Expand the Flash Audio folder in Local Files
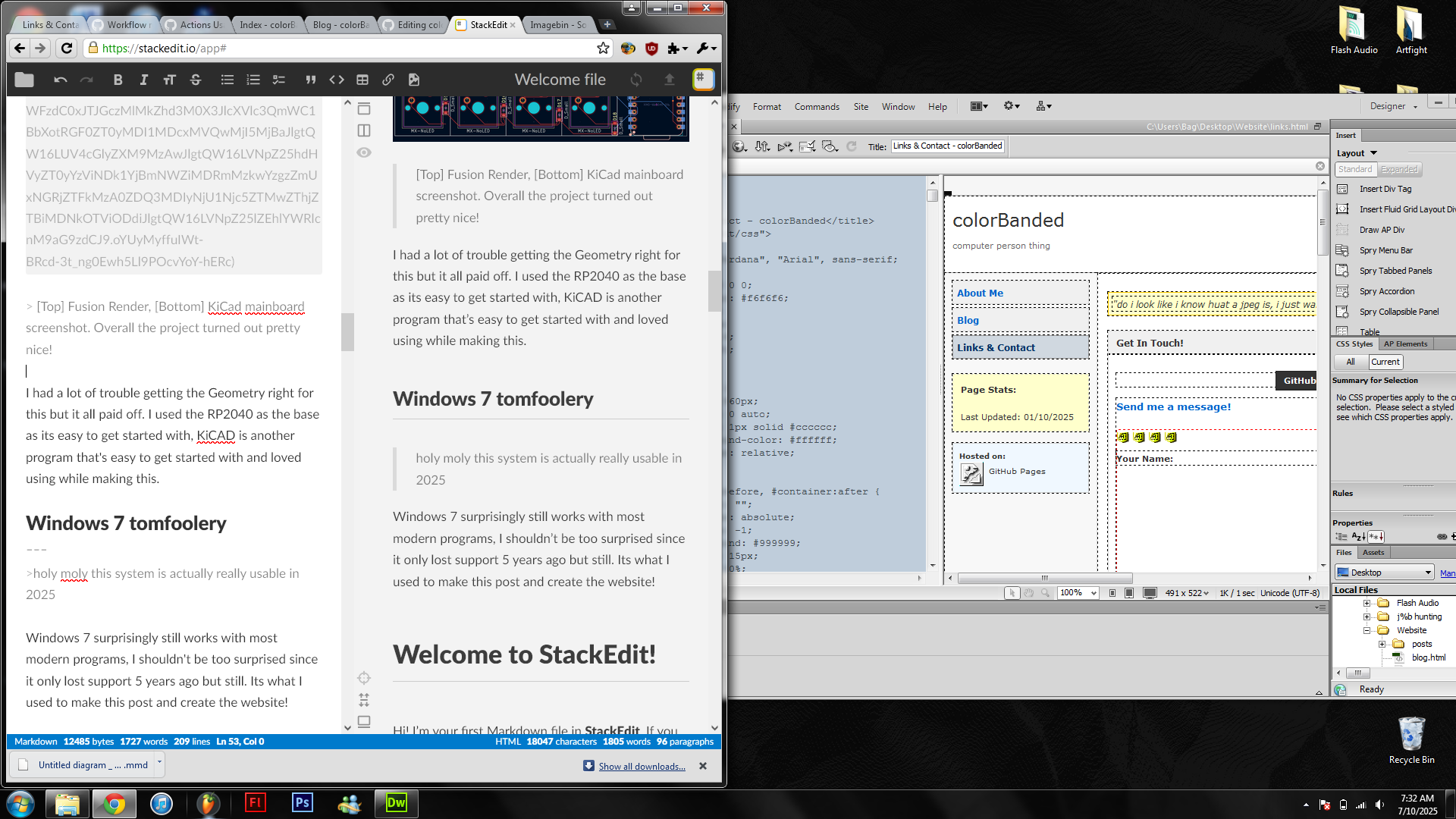Image resolution: width=1456 pixels, height=819 pixels. (1367, 604)
